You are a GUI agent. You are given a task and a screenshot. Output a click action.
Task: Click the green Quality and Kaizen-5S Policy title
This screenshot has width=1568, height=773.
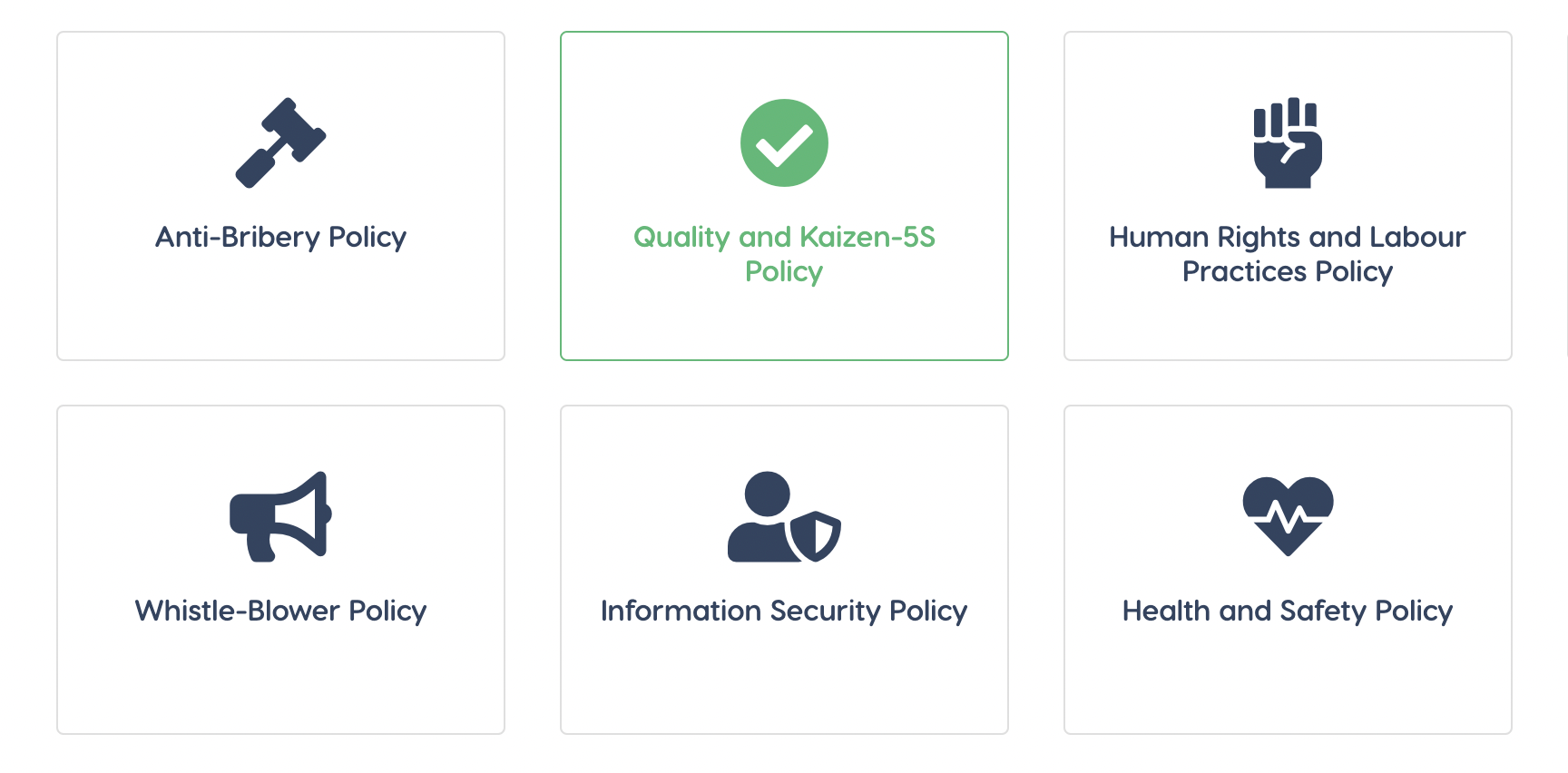[x=784, y=253]
